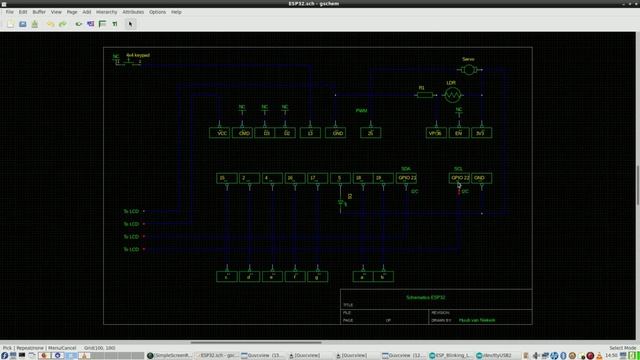640x360 pixels.
Task: Click the Select Mode status text
Action: click(x=623, y=348)
